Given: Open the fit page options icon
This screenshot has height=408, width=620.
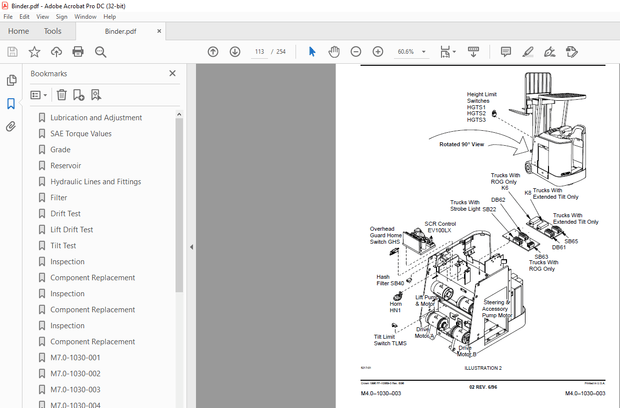Looking at the screenshot, I should [445, 52].
